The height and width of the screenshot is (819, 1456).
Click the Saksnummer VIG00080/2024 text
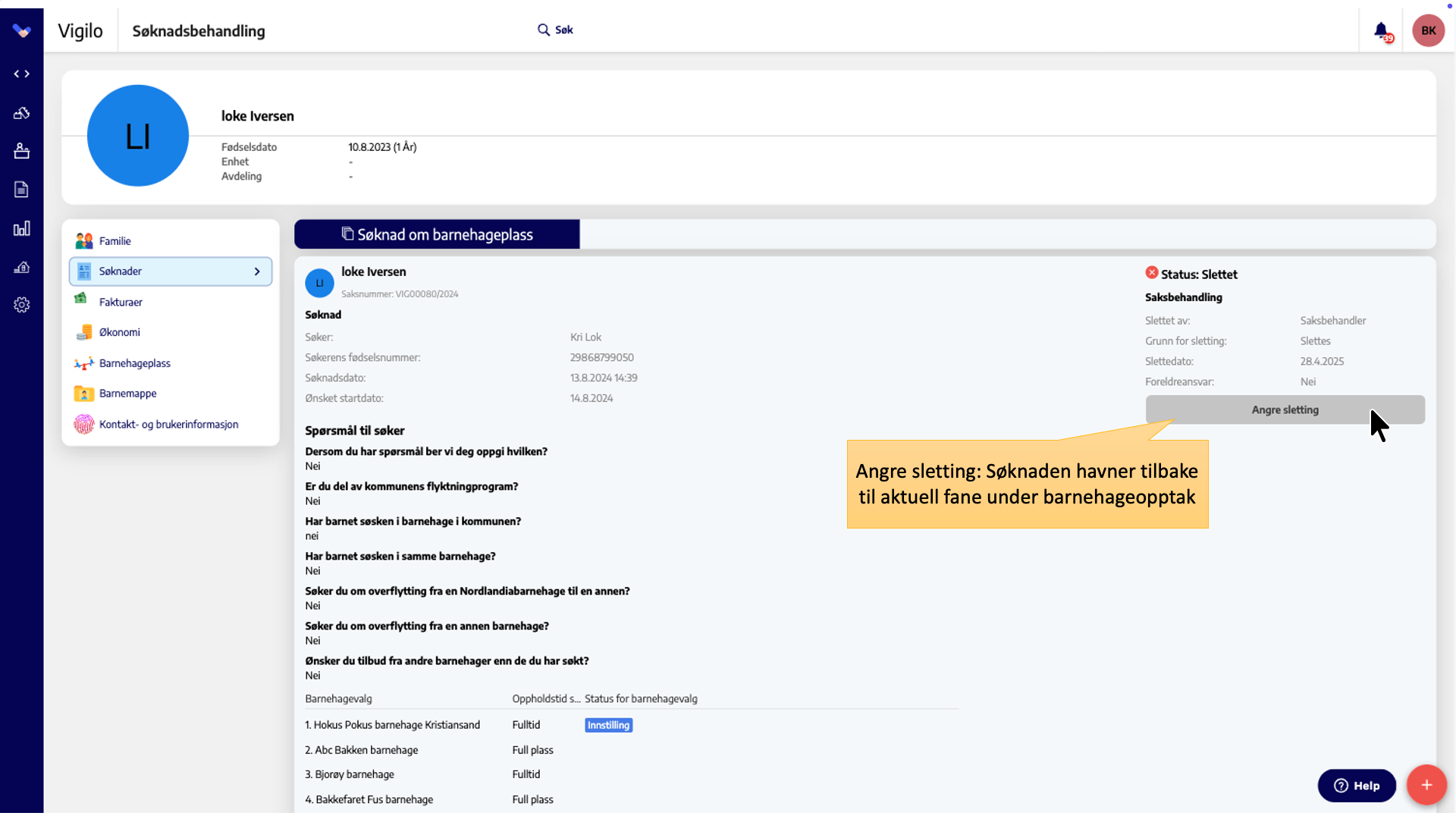pos(400,294)
